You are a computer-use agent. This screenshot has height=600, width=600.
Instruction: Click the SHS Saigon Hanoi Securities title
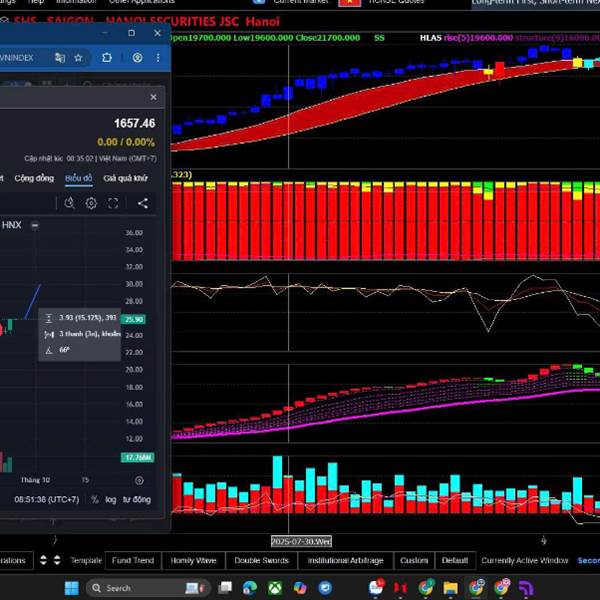[147, 21]
